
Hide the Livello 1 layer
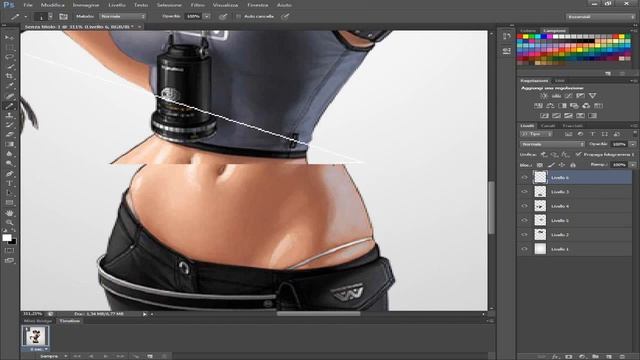[524, 249]
